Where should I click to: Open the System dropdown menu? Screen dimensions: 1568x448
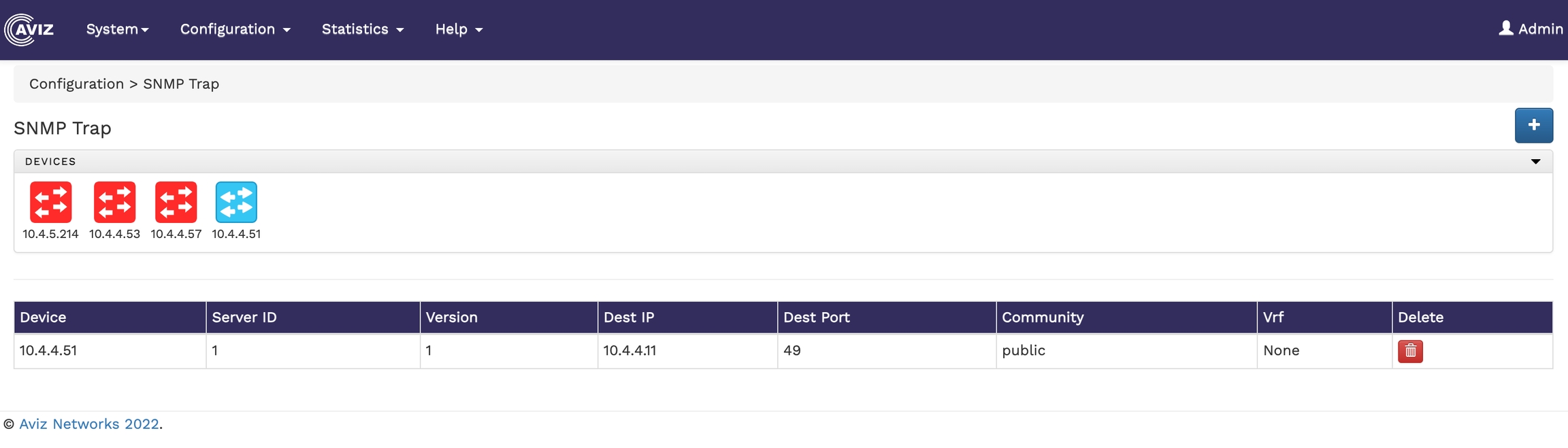click(117, 29)
